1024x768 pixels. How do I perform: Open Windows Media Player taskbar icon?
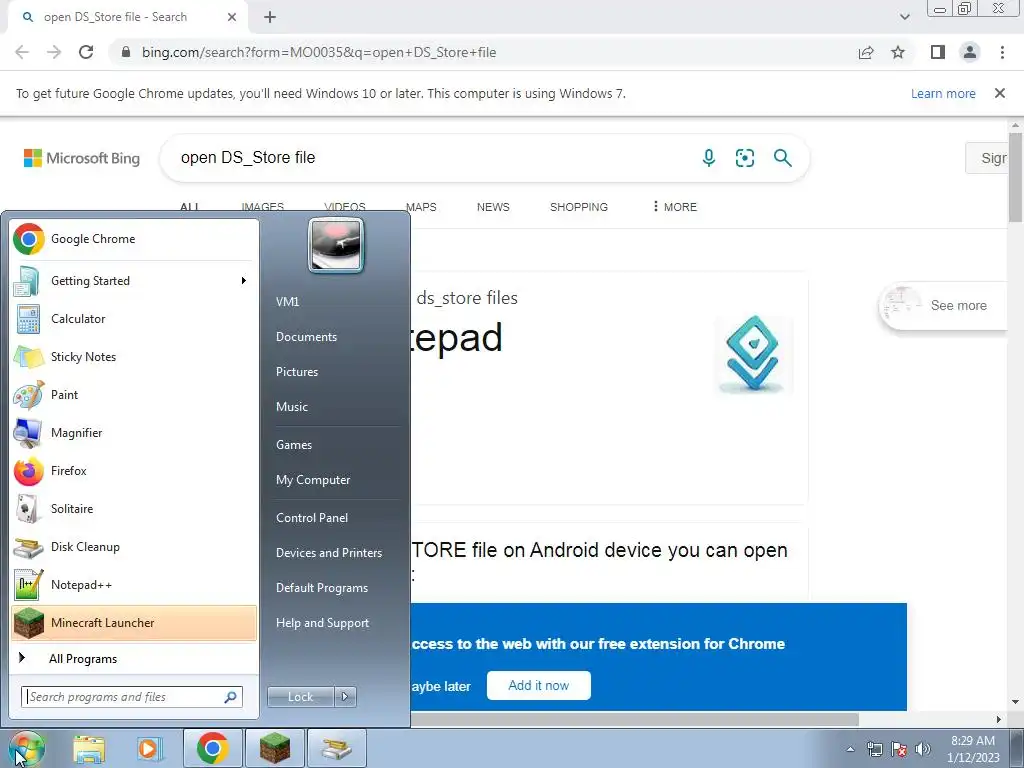point(149,748)
